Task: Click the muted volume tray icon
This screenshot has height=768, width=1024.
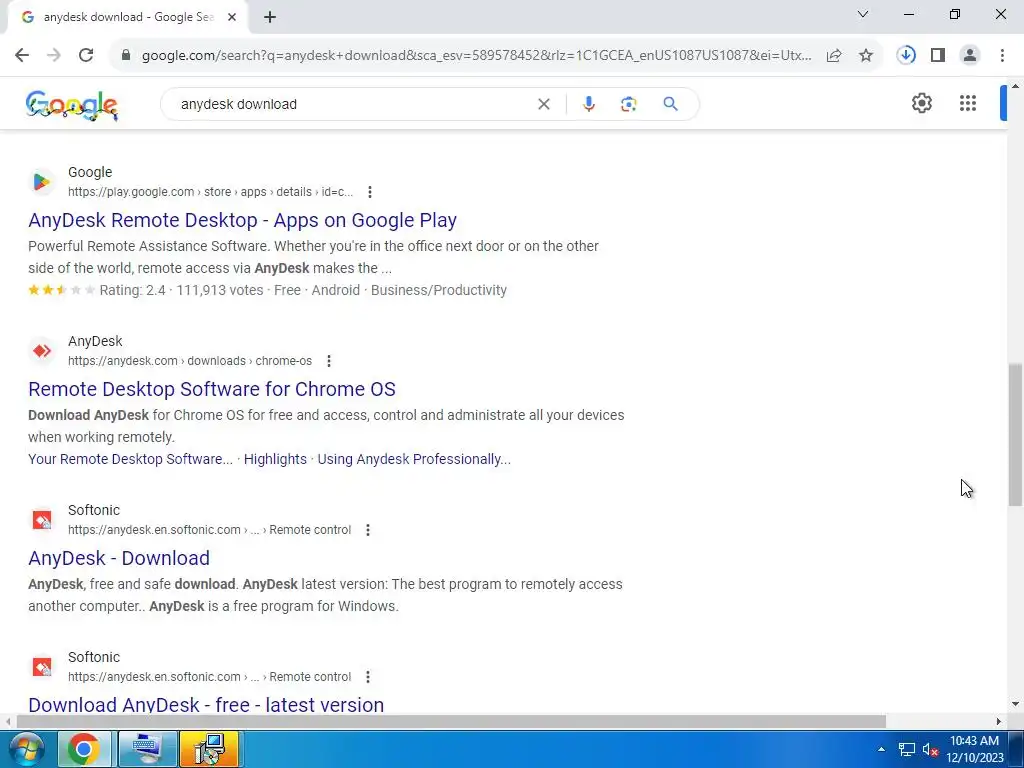Action: [x=930, y=749]
